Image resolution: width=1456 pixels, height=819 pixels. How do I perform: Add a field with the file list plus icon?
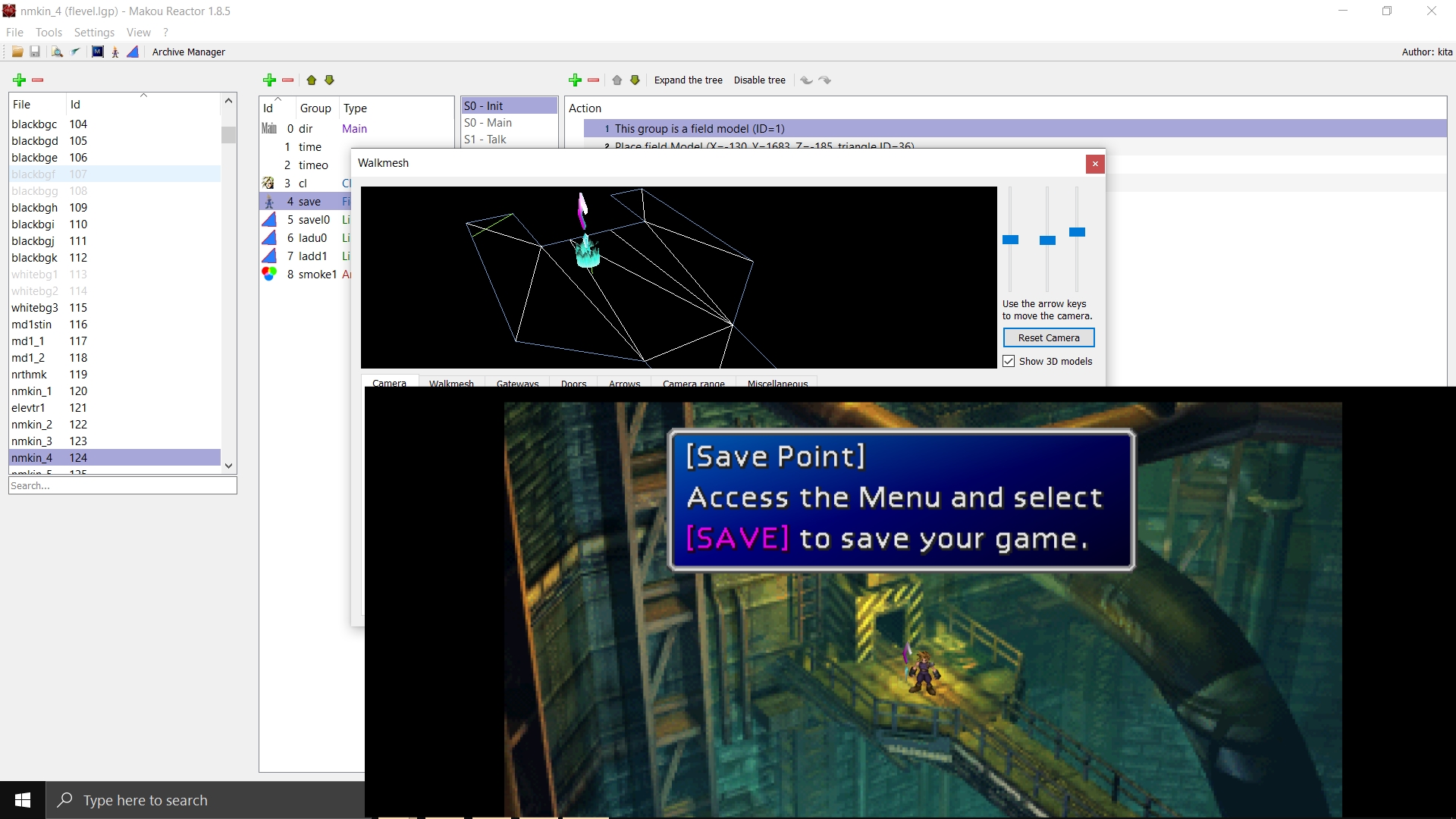(20, 80)
